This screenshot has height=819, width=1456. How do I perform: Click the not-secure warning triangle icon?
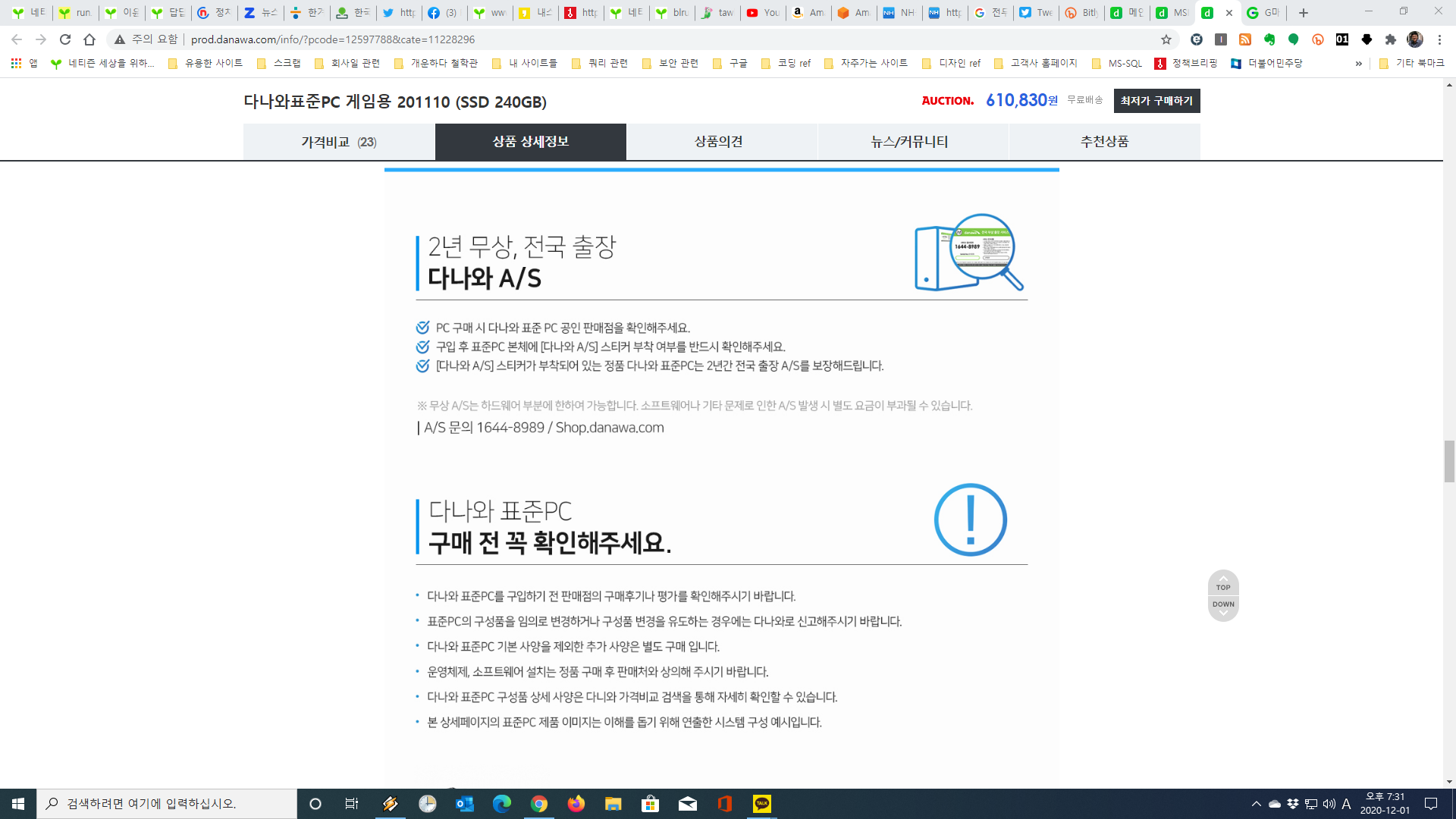coord(120,39)
